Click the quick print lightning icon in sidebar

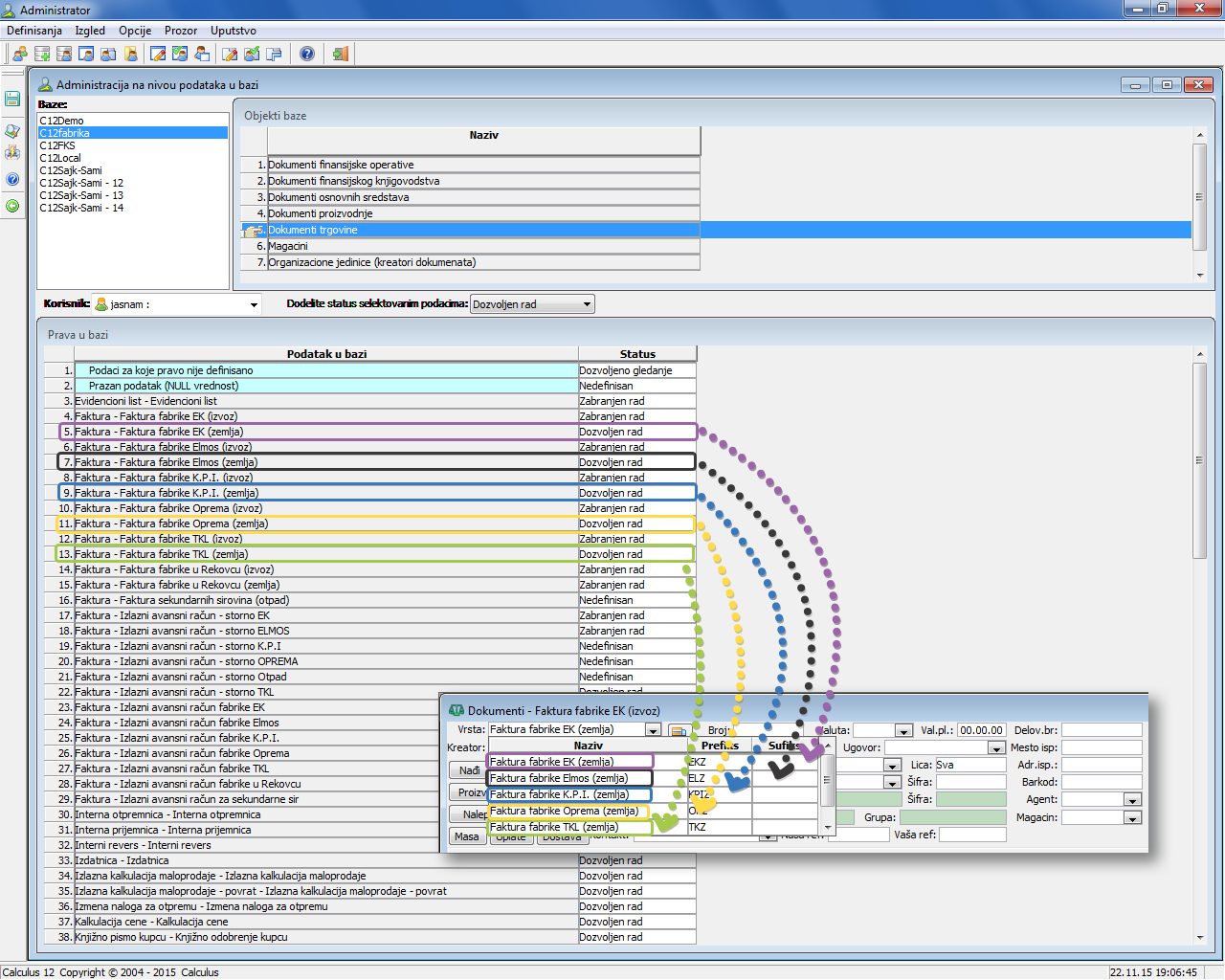pyautogui.click(x=12, y=152)
